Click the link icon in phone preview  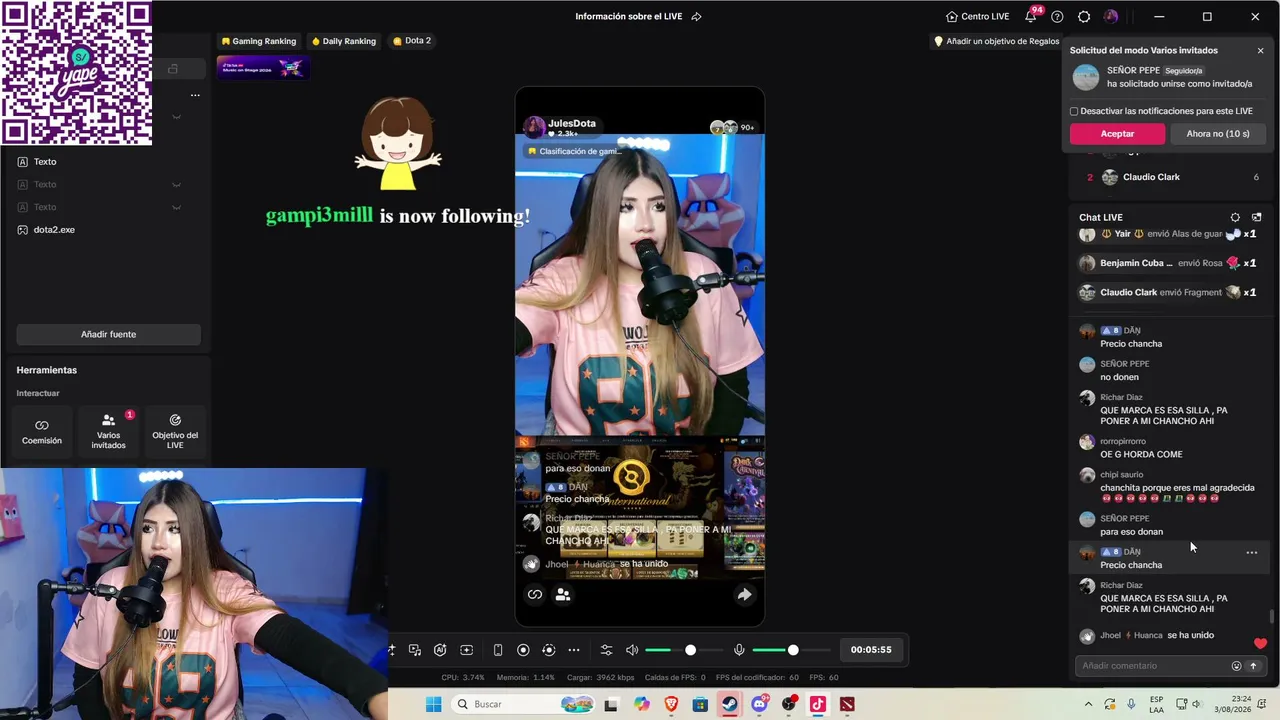(x=535, y=594)
